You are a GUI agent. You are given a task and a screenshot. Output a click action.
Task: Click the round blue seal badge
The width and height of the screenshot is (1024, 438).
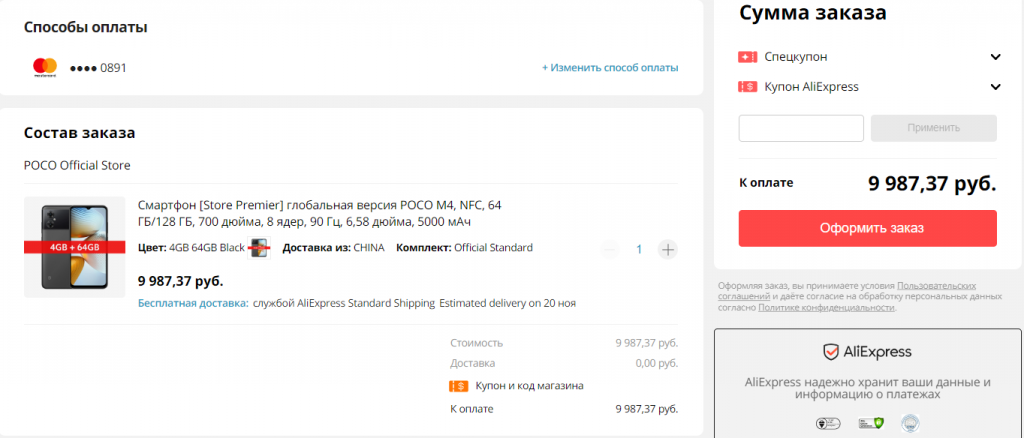[x=910, y=424]
